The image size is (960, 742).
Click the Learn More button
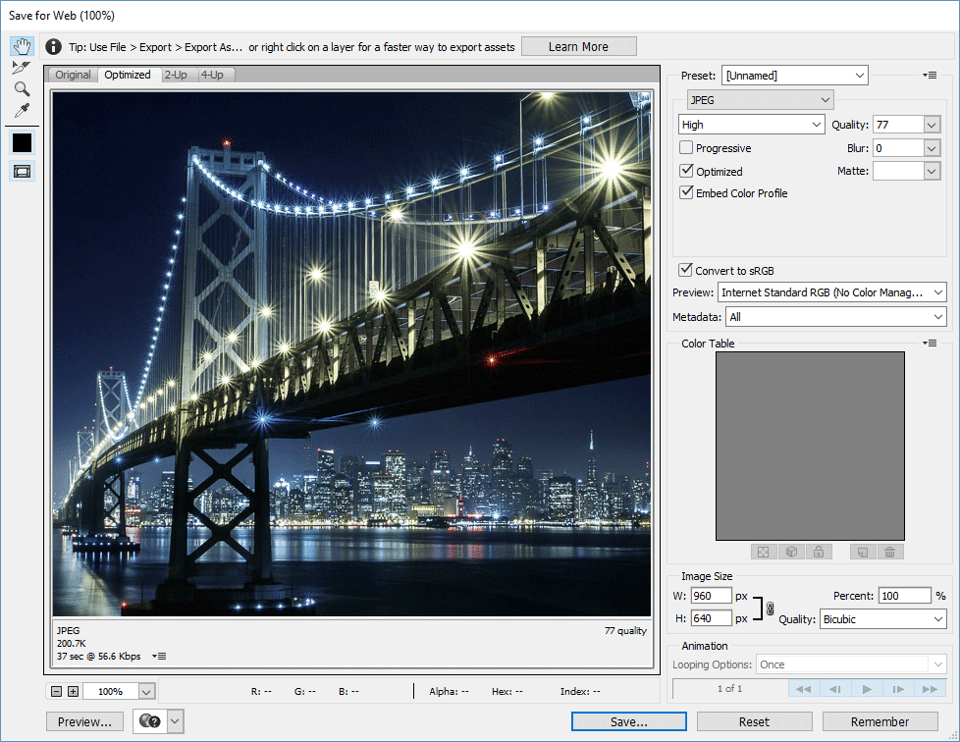579,47
